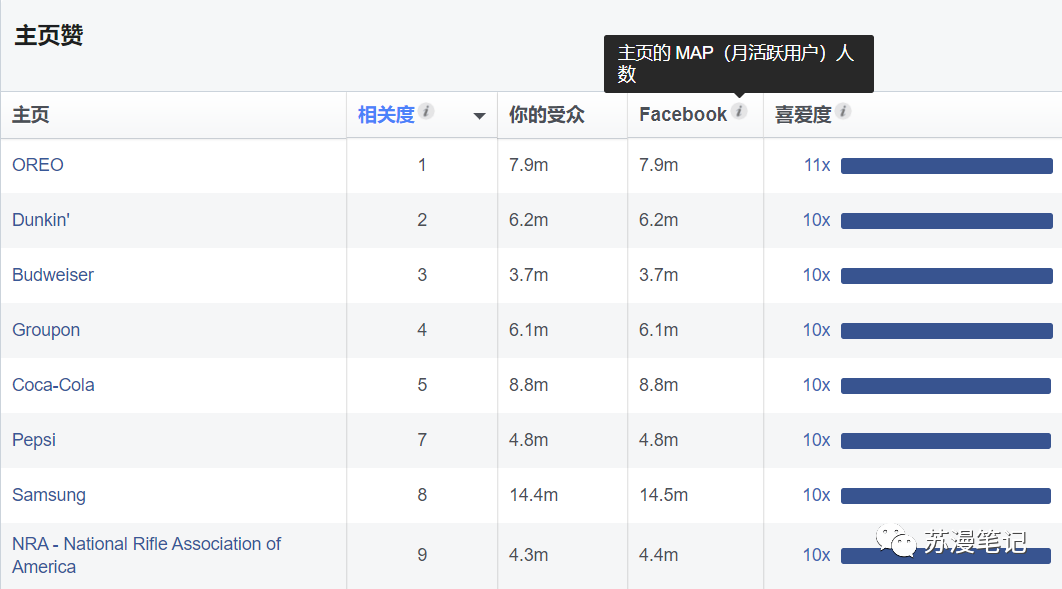Open the Dunkin' page link
1062x589 pixels.
[x=41, y=220]
